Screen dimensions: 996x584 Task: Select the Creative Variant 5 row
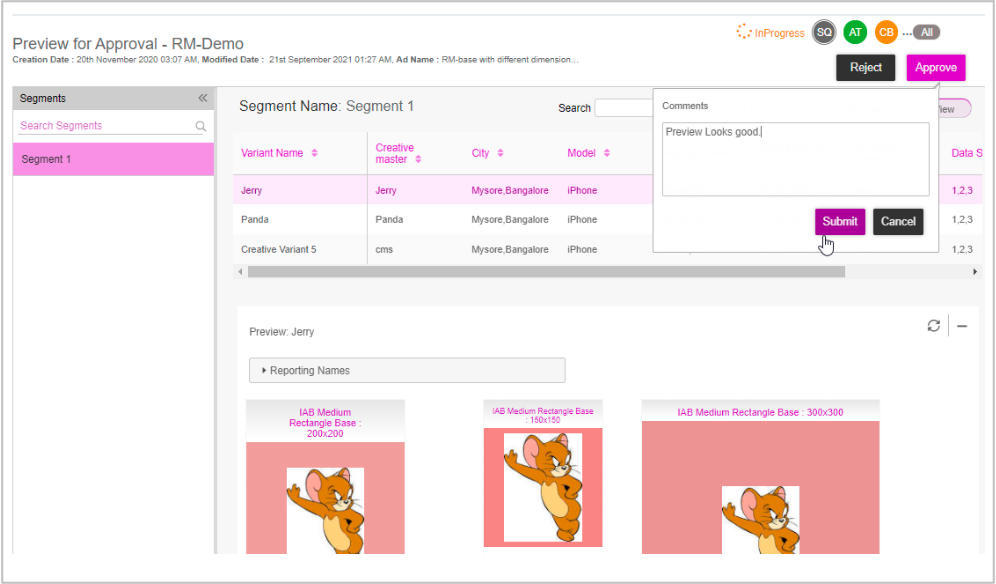click(443, 249)
